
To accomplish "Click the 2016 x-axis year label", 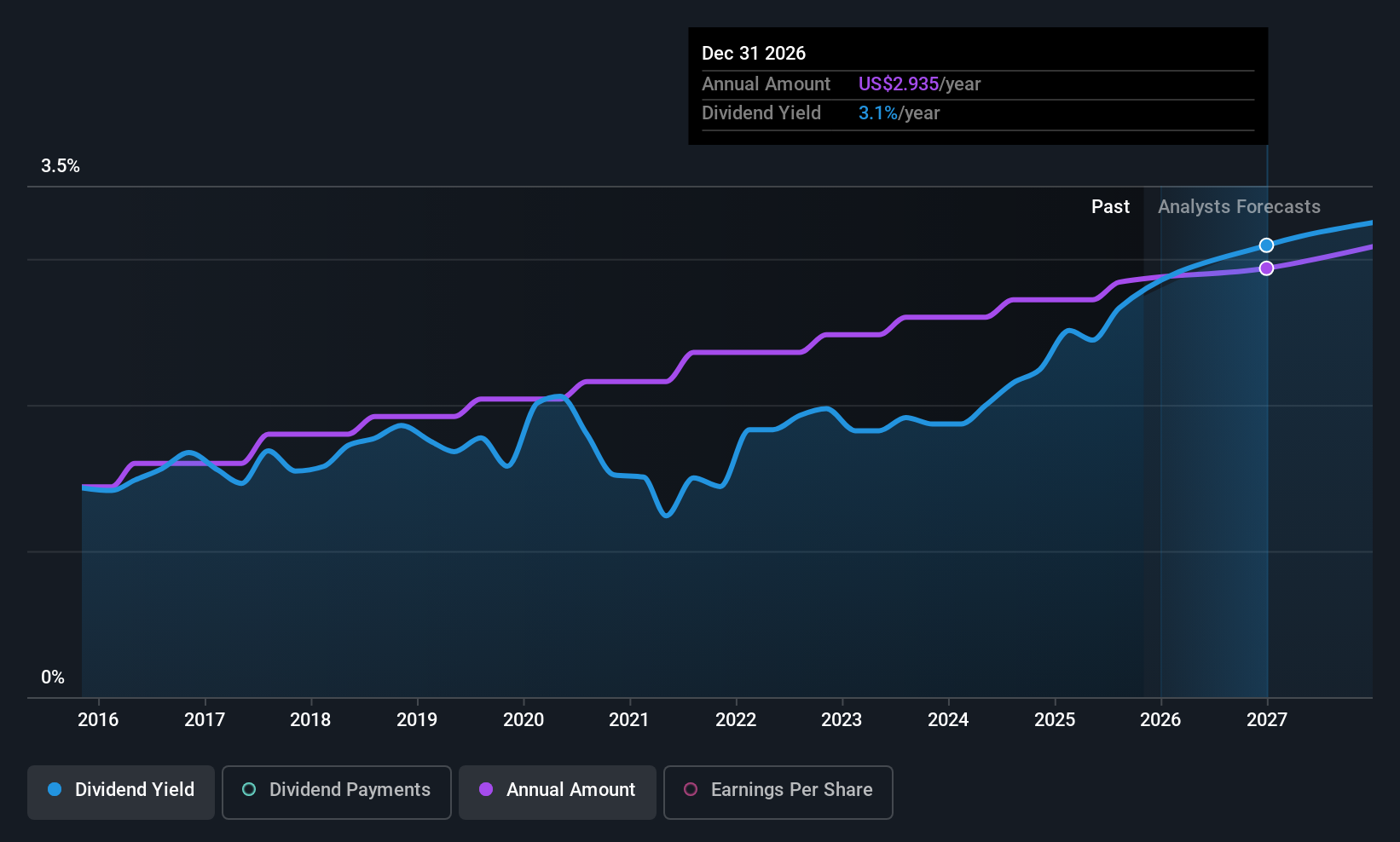I will point(98,719).
